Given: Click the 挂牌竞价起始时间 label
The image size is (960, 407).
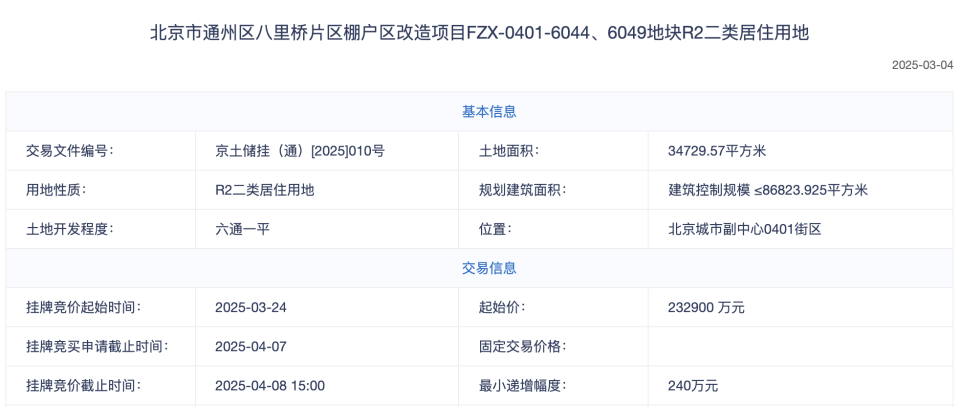Looking at the screenshot, I should pos(83,307).
